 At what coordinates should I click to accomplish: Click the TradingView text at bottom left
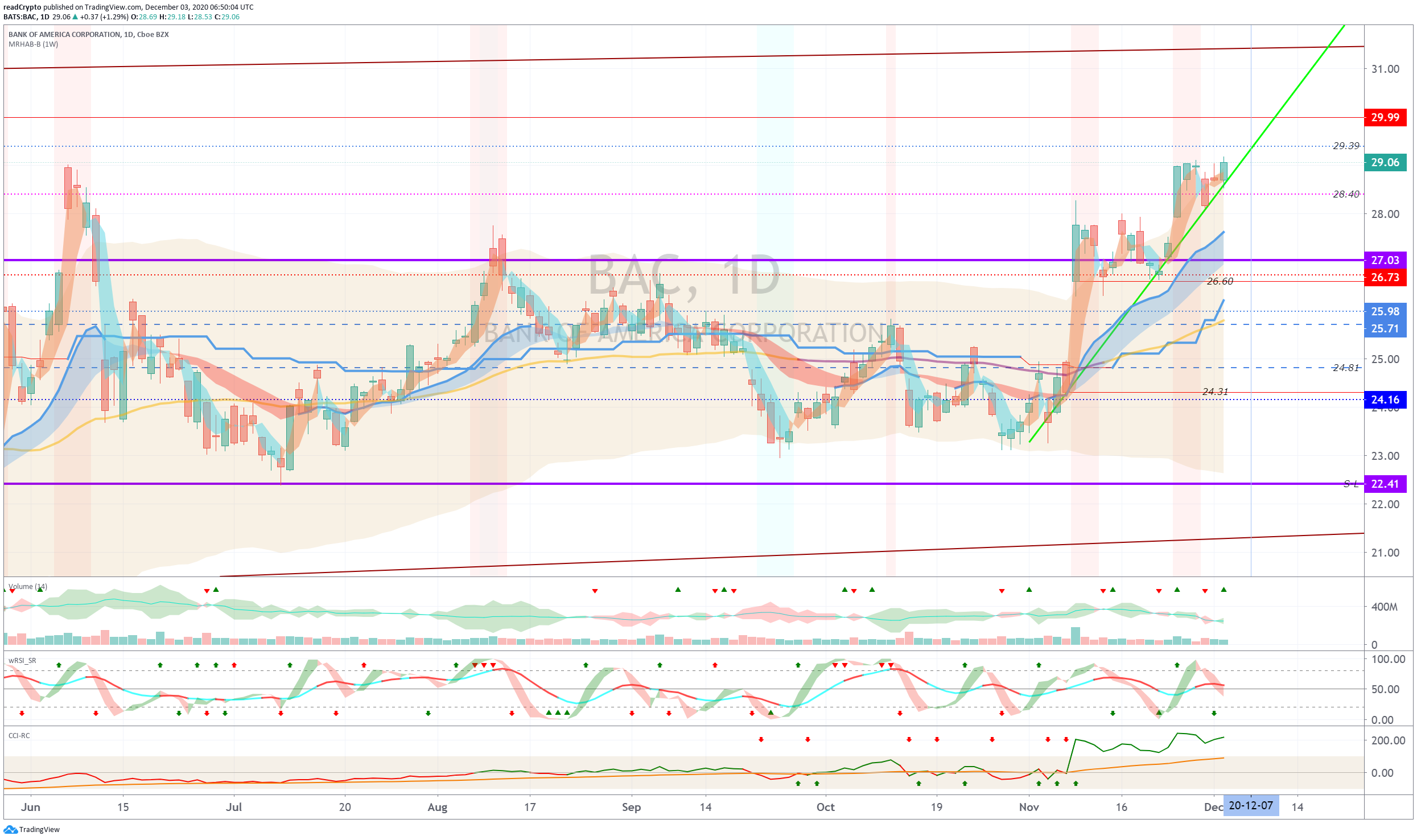[39, 830]
